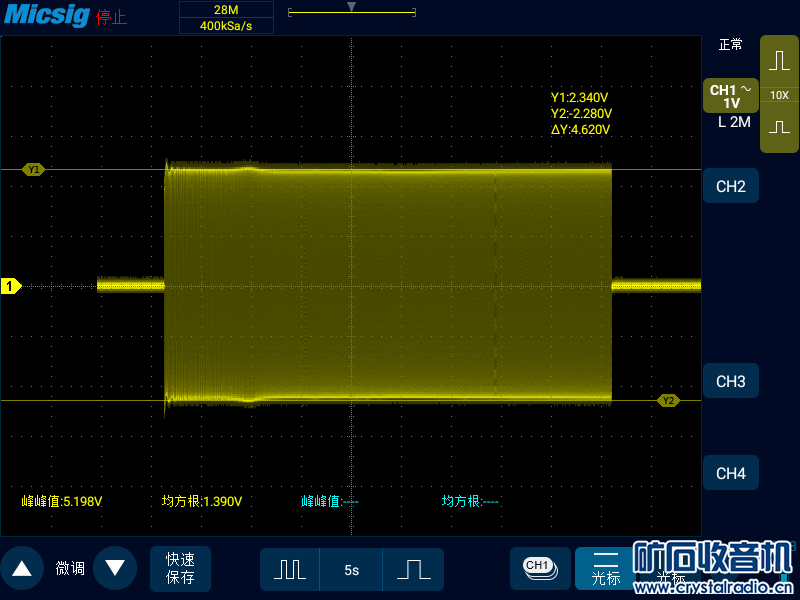The image size is (800, 600).
Task: Click the quick save button
Action: click(x=181, y=568)
